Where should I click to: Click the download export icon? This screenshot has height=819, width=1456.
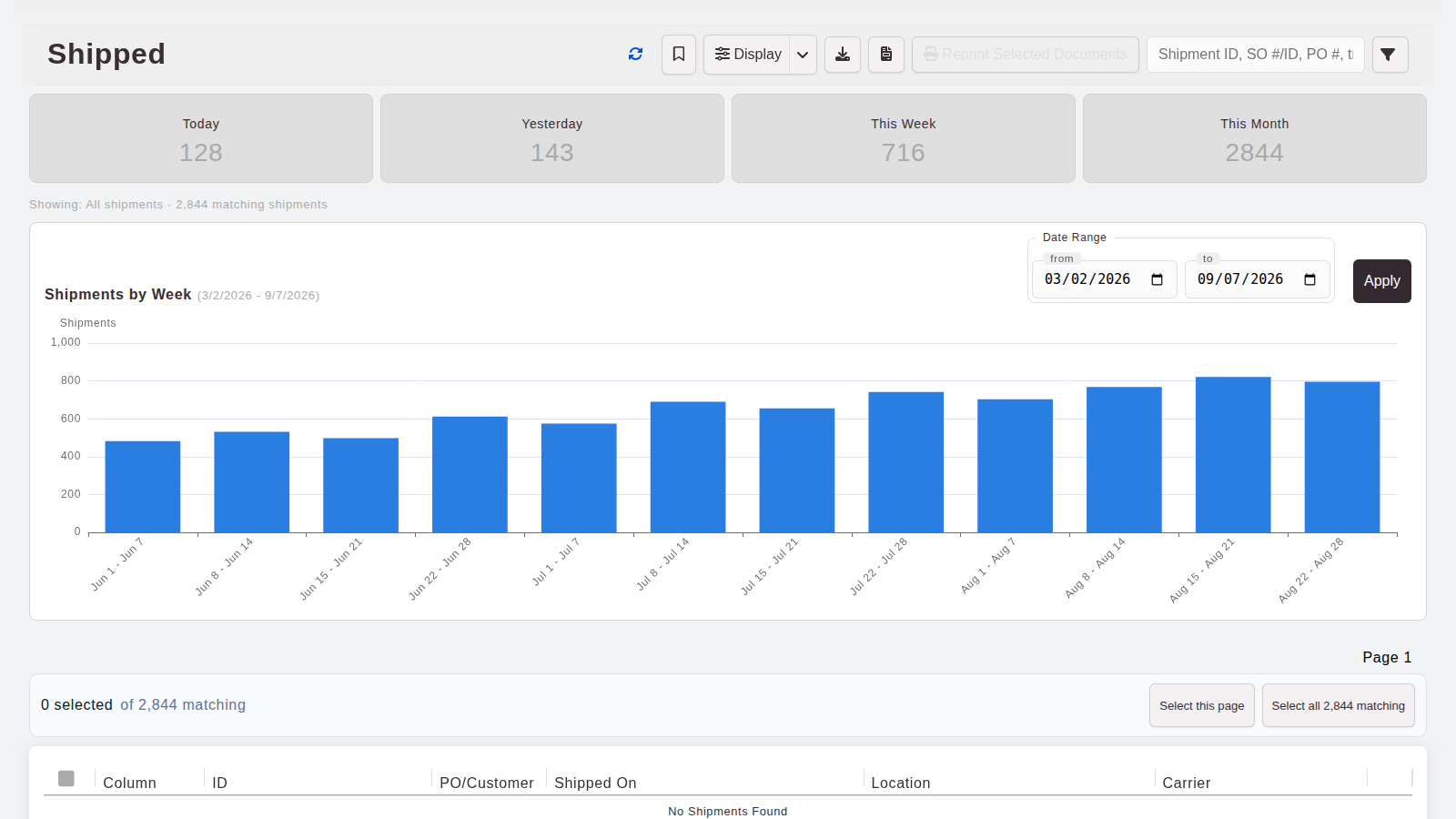843,55
